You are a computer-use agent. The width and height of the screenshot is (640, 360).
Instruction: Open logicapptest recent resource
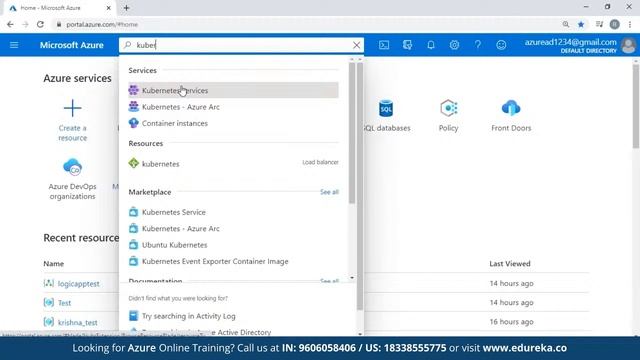78,284
